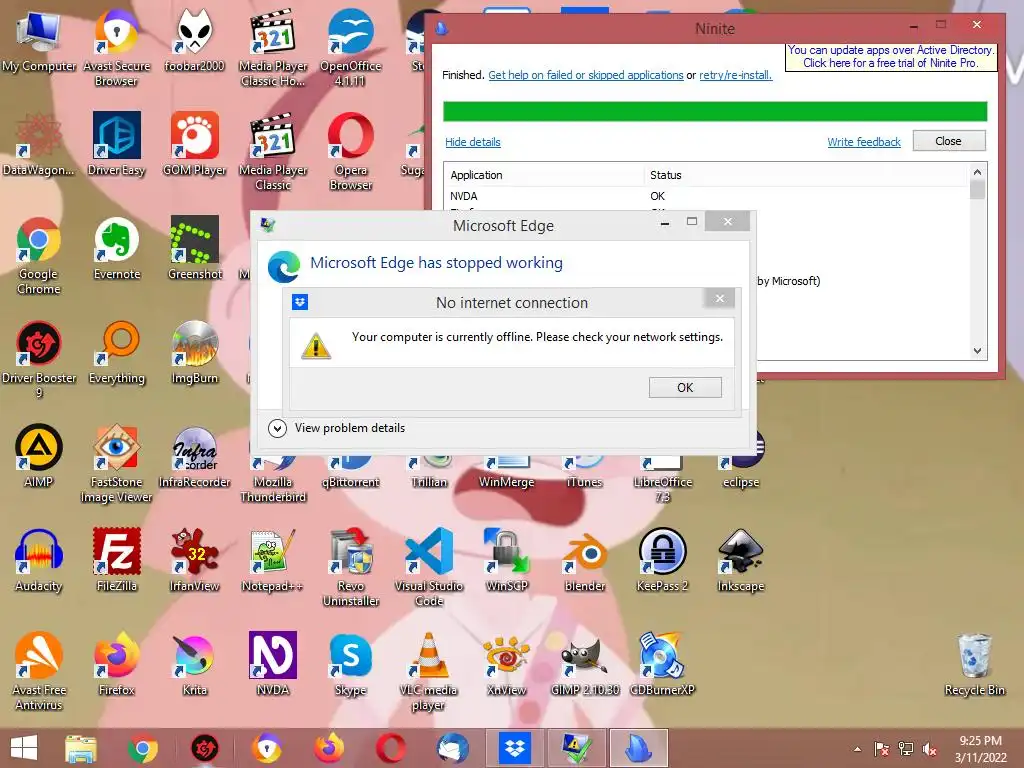Click the Status column header in Ninite
The image size is (1024, 768).
coord(807,175)
